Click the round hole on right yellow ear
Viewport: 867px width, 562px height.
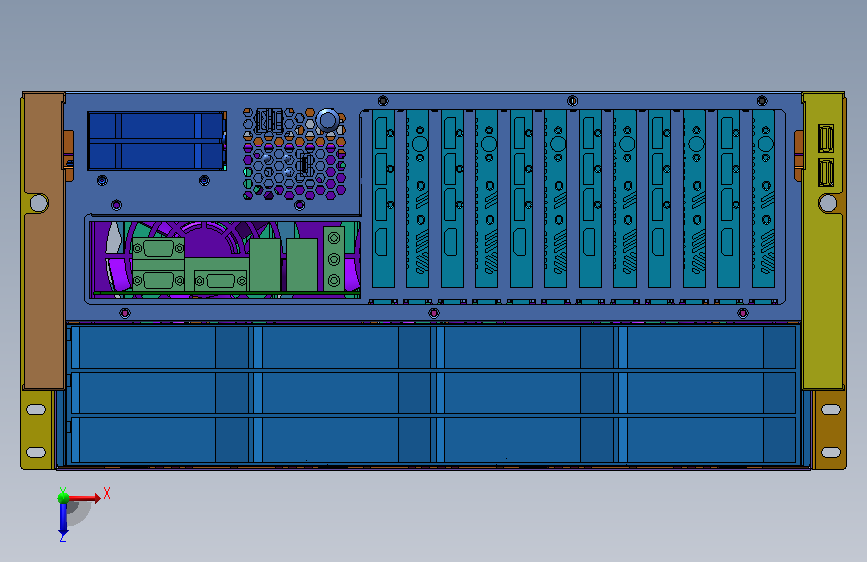828,203
